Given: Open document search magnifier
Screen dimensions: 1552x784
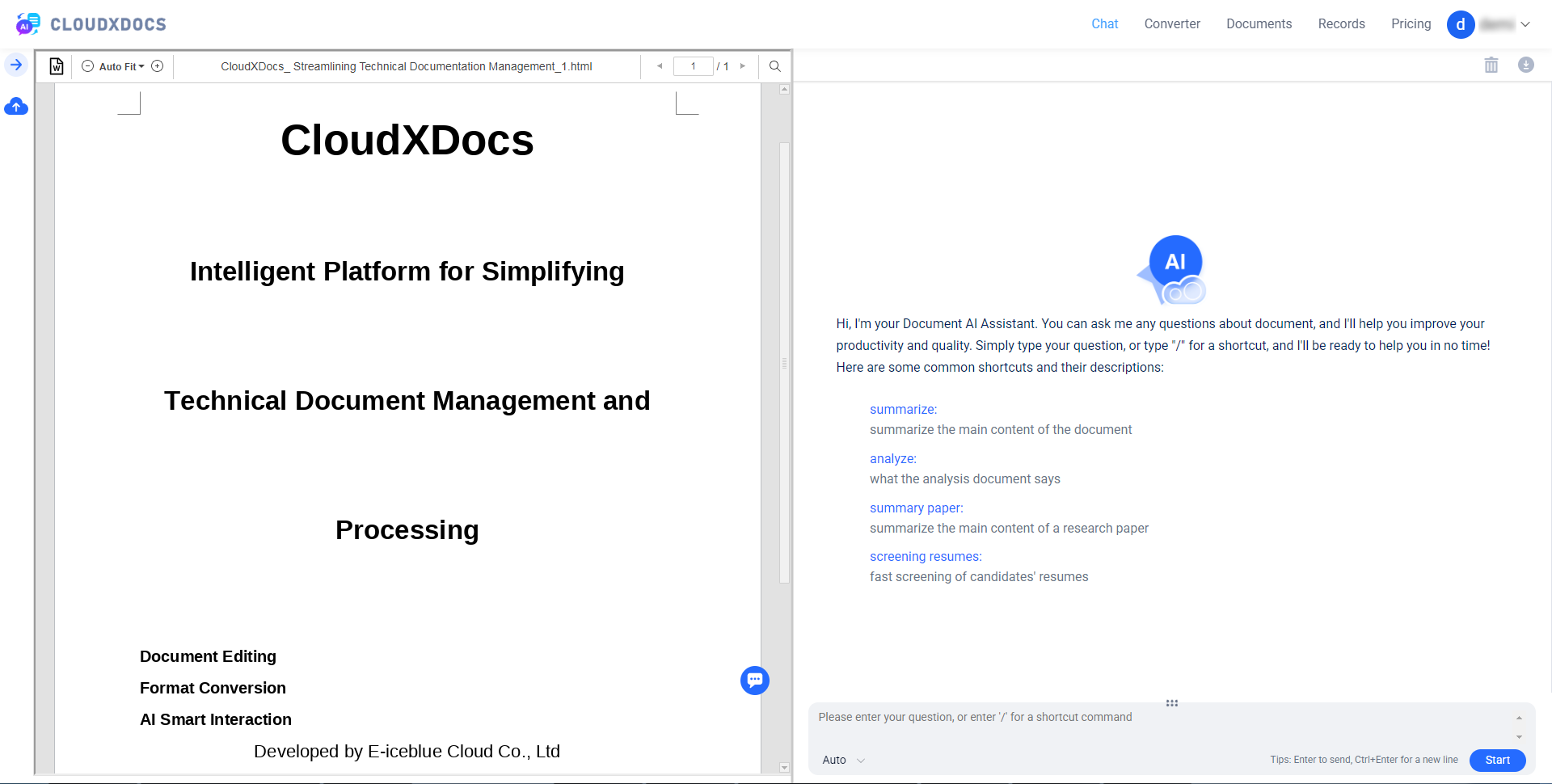Looking at the screenshot, I should click(x=775, y=66).
